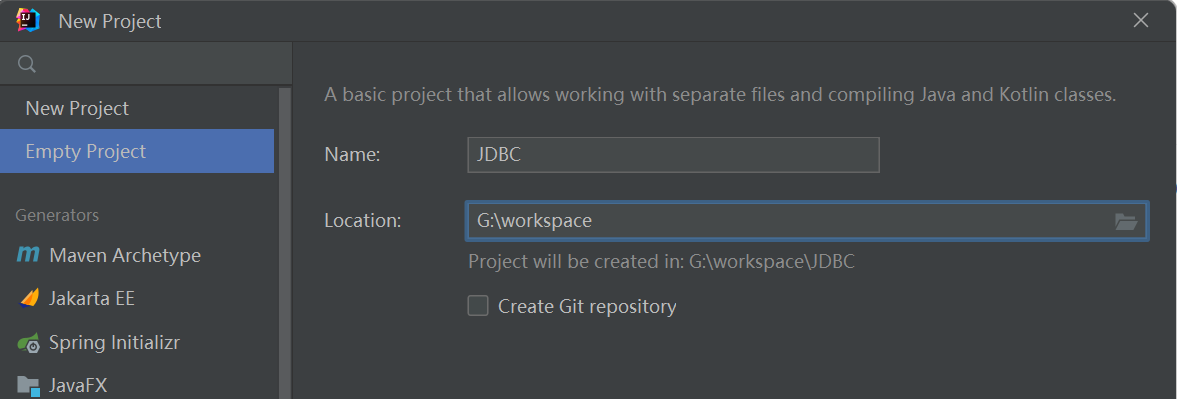The image size is (1177, 399).
Task: Choose the JavaFX generator label
Action: 78,386
